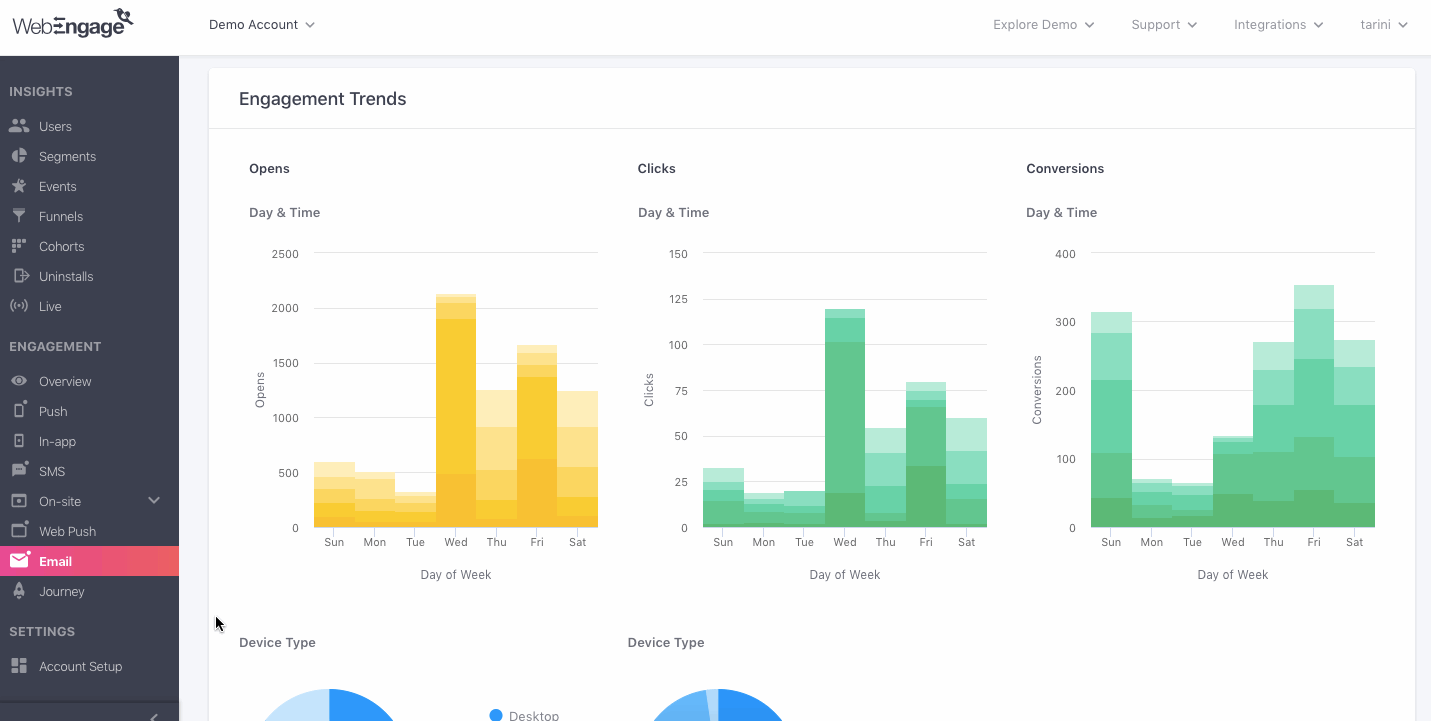Click the Account Setup dashboard icon
The height and width of the screenshot is (721, 1431).
click(19, 666)
